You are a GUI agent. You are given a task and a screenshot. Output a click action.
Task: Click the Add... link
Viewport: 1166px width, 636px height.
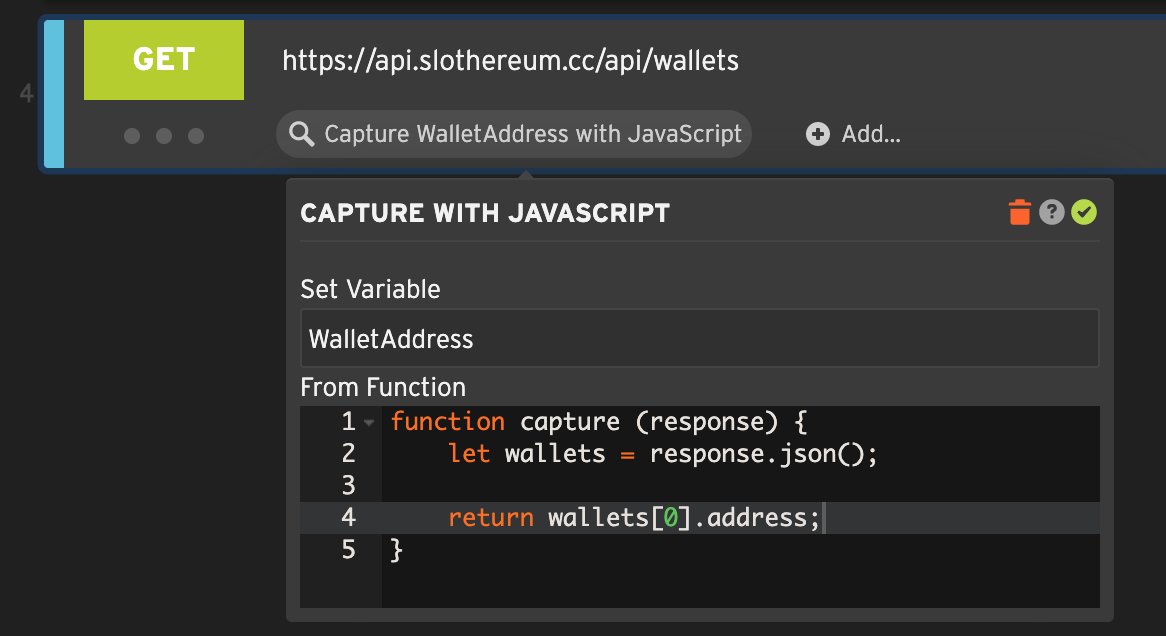pos(871,134)
